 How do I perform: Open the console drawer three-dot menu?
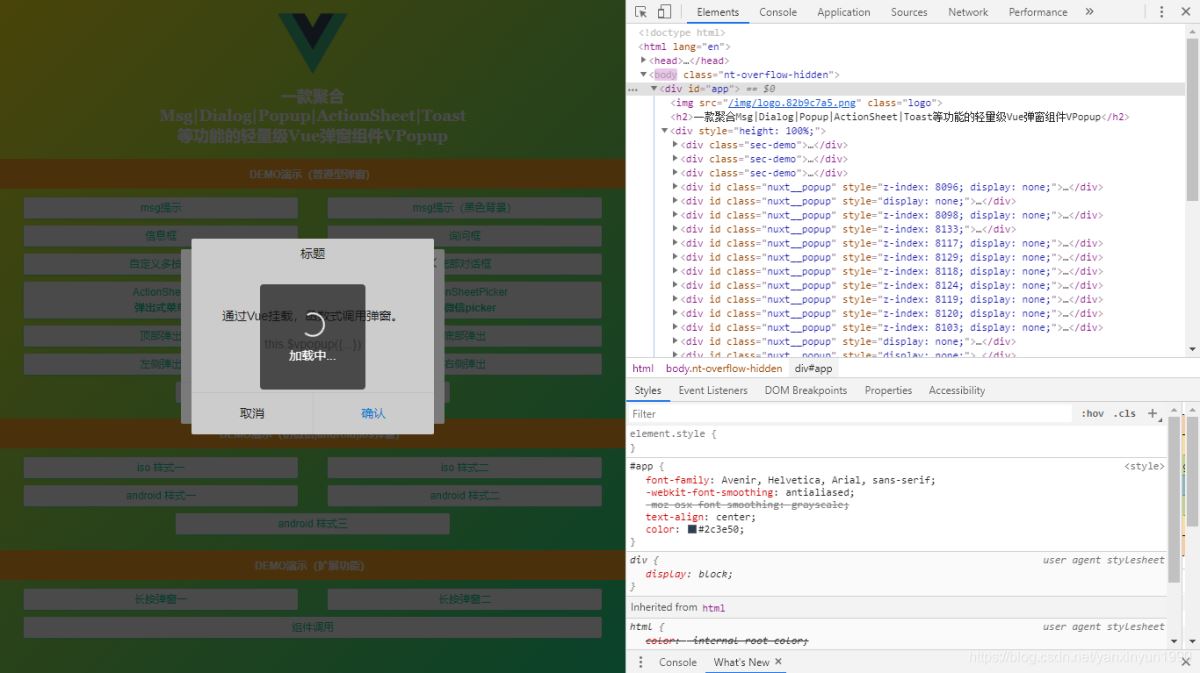[641, 662]
